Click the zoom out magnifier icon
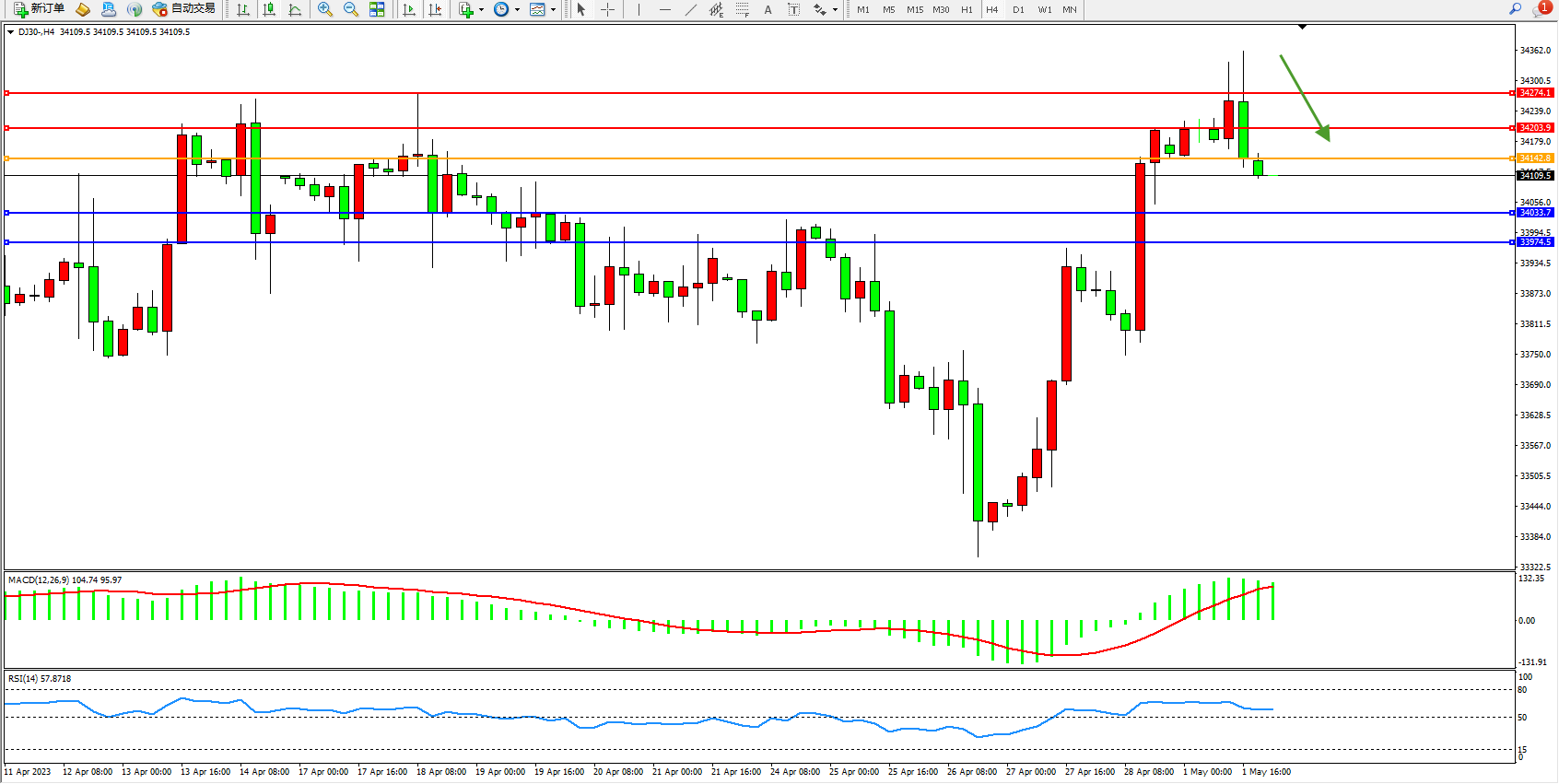 tap(350, 9)
